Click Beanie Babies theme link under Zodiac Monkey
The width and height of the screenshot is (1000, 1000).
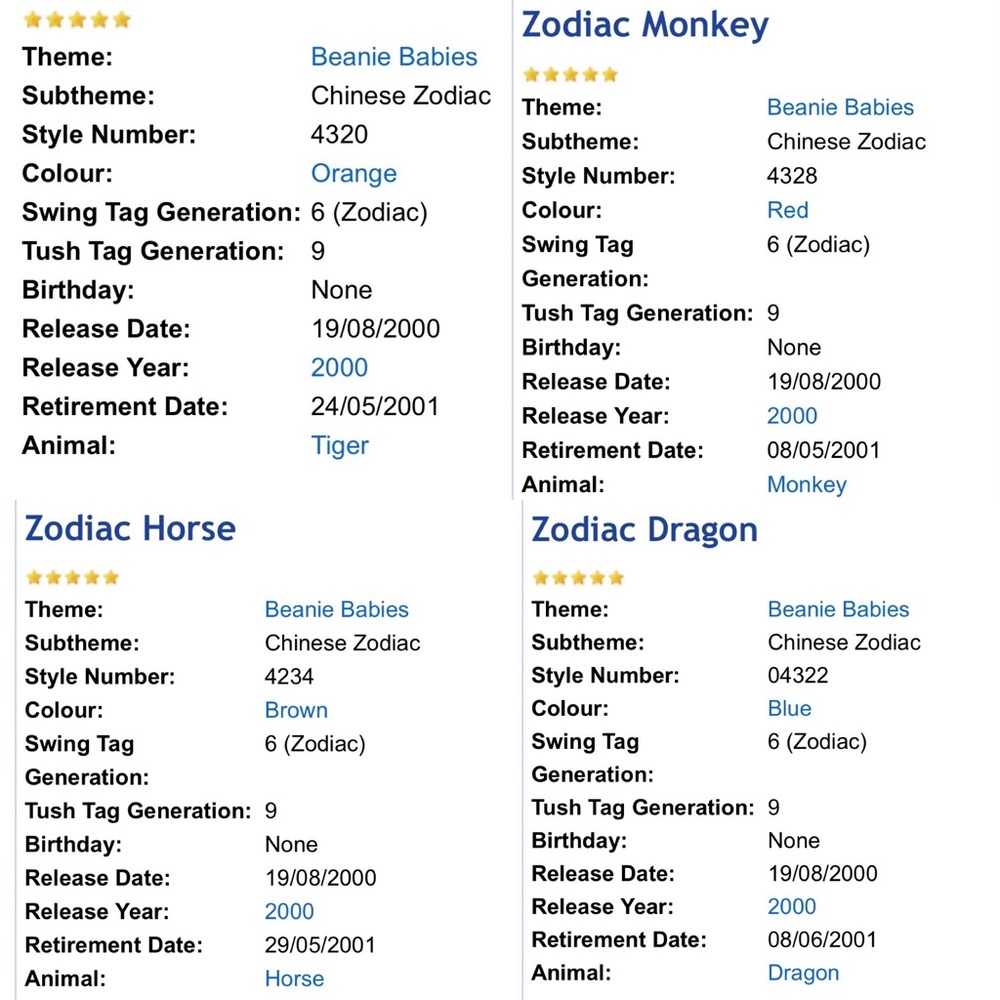click(x=841, y=107)
